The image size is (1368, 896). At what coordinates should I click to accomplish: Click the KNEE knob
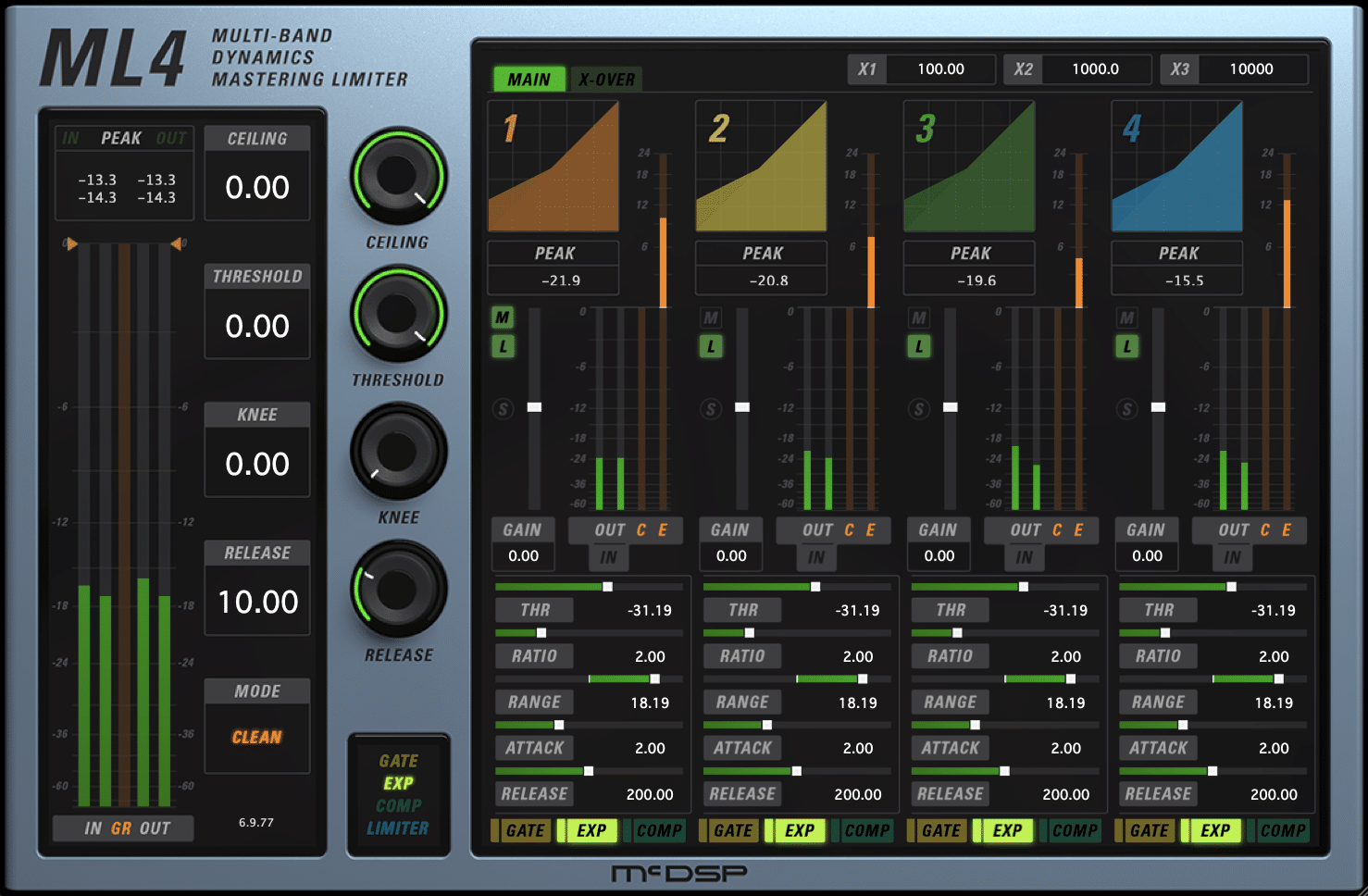pos(398,452)
